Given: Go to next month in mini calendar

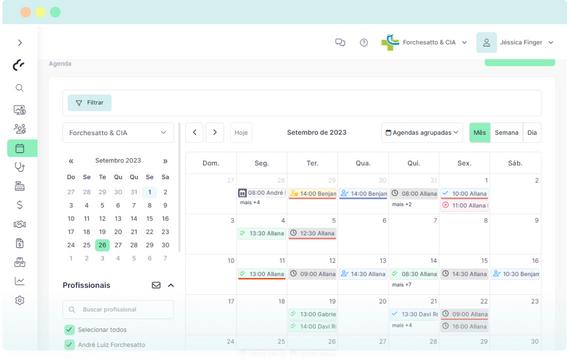Looking at the screenshot, I should click(x=165, y=161).
